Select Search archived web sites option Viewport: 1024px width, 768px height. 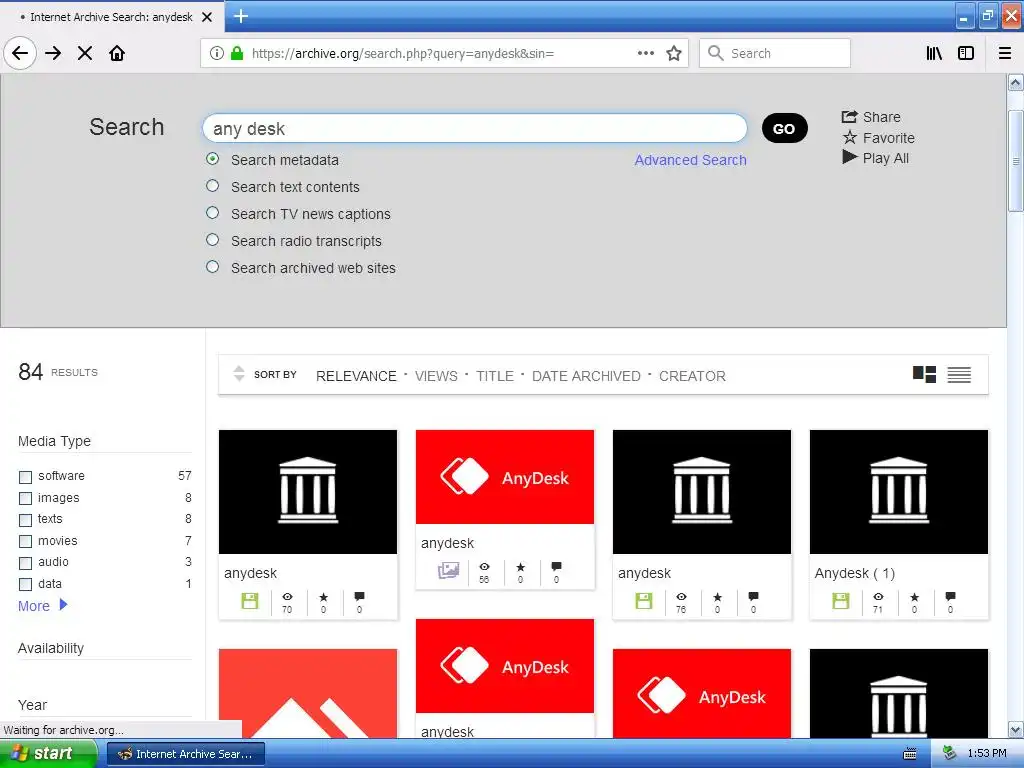[x=212, y=266]
